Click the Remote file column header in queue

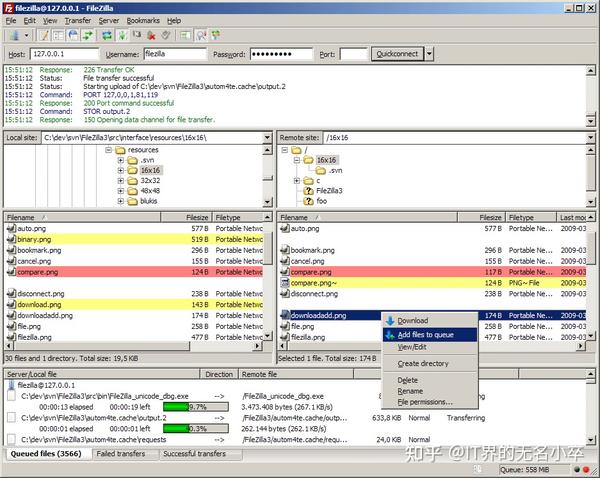point(296,374)
